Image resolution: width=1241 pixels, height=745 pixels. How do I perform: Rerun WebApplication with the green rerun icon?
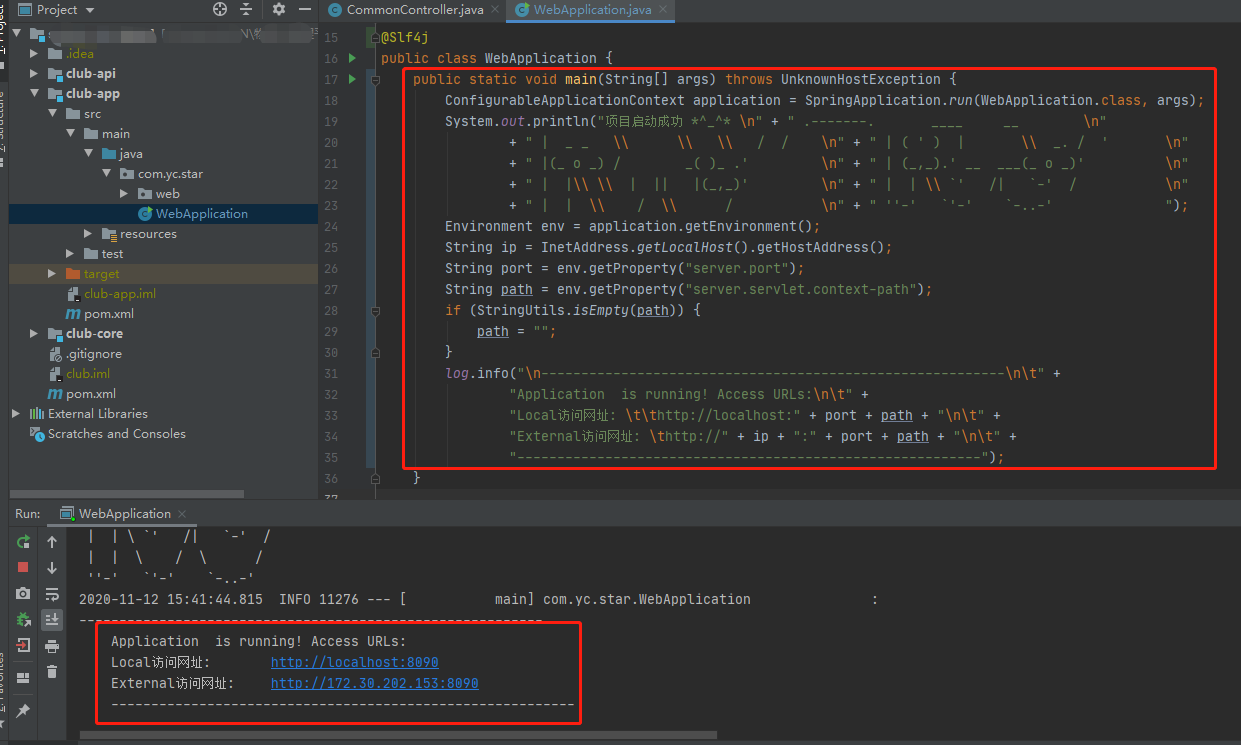(x=23, y=542)
